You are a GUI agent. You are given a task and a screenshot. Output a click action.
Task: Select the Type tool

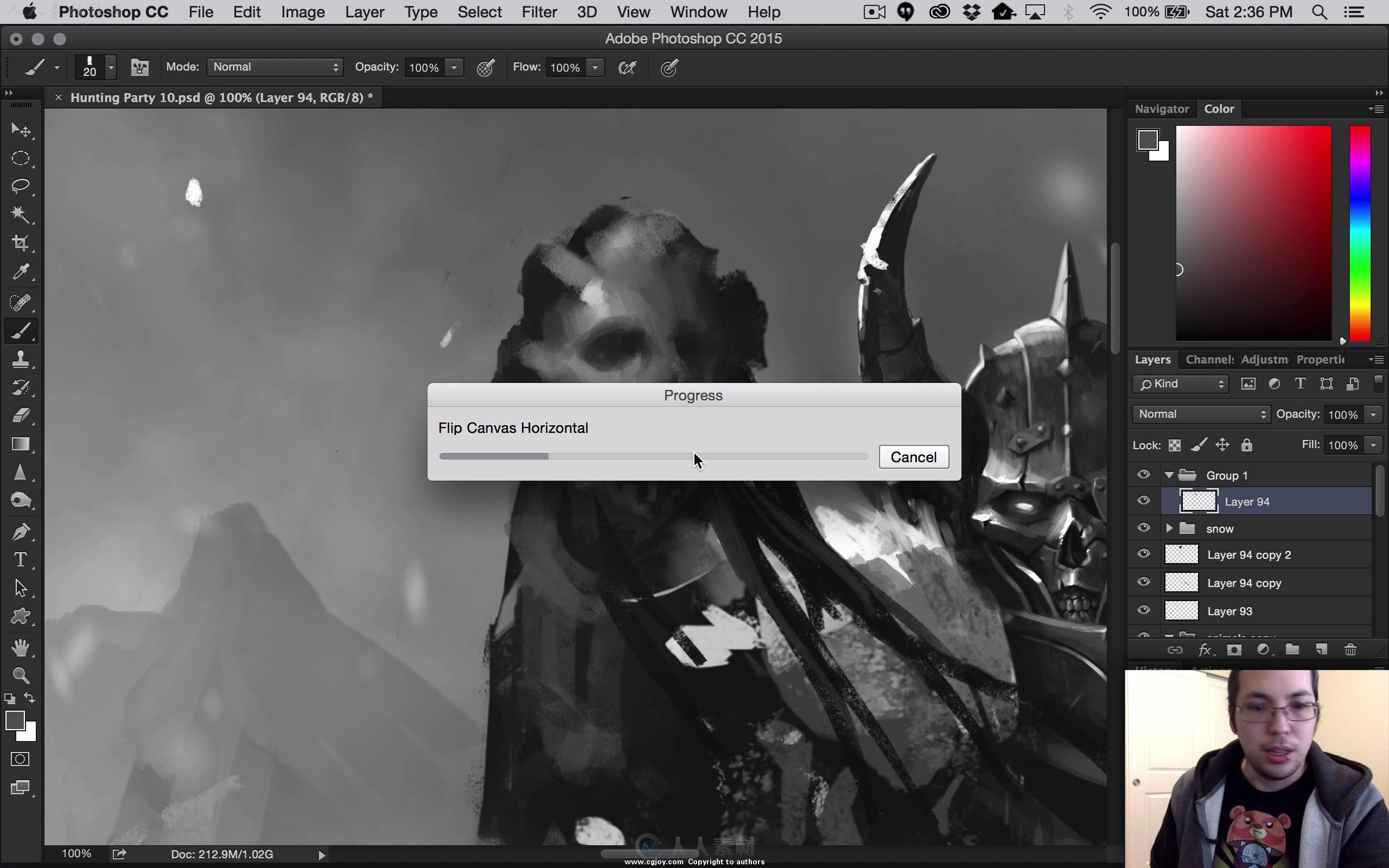tap(21, 560)
